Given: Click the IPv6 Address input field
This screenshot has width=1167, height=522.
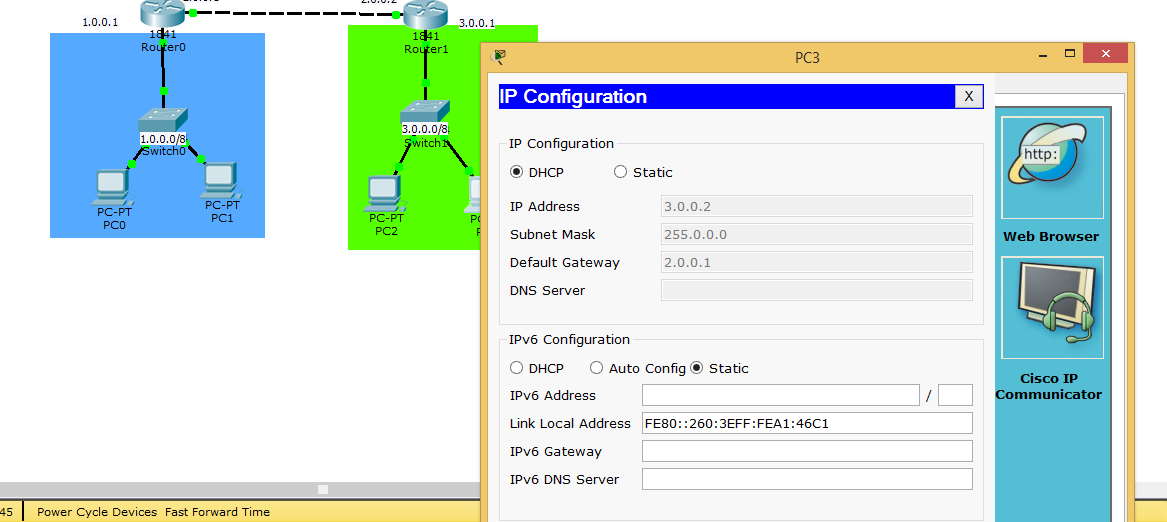Looking at the screenshot, I should (x=780, y=395).
